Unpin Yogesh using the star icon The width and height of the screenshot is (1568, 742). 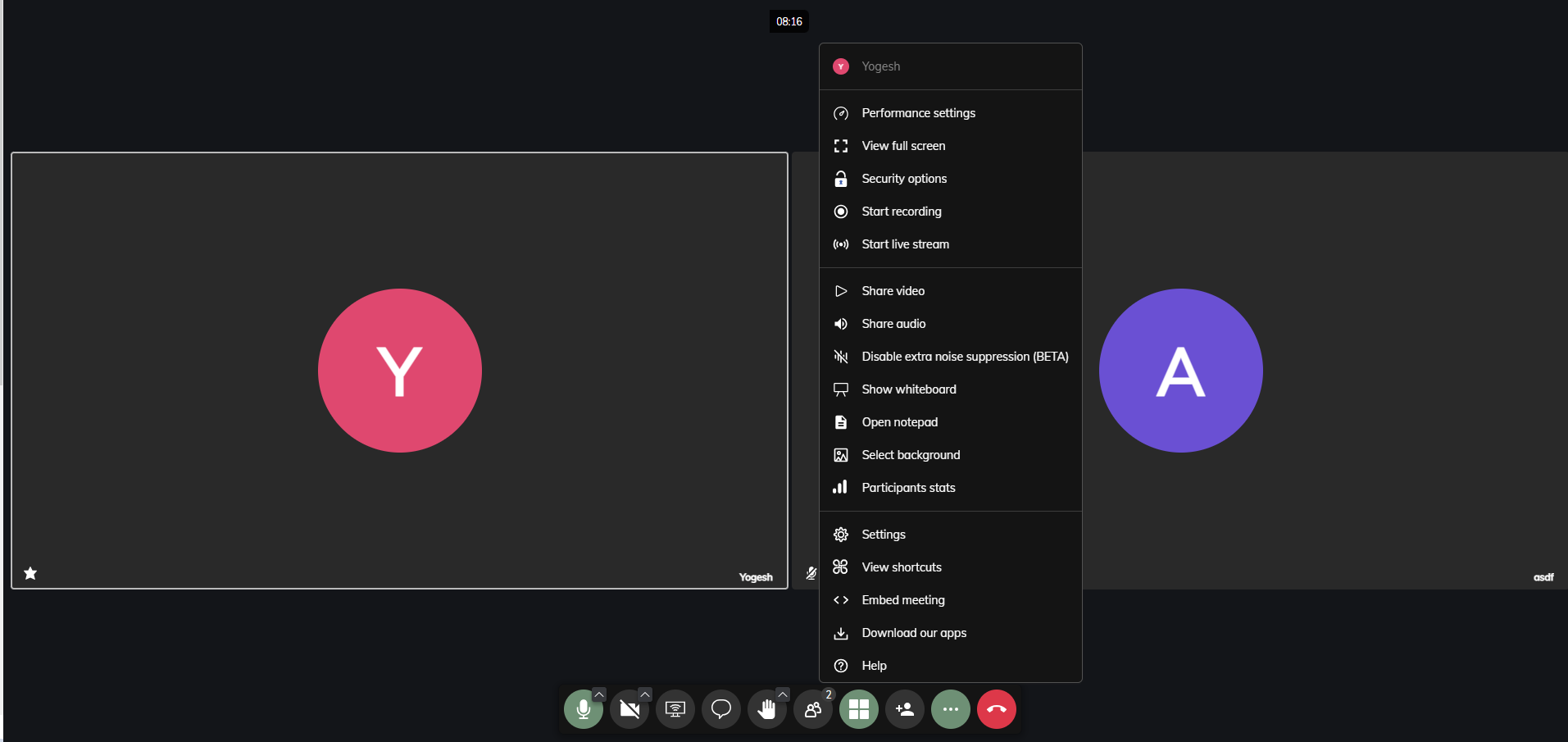click(30, 573)
